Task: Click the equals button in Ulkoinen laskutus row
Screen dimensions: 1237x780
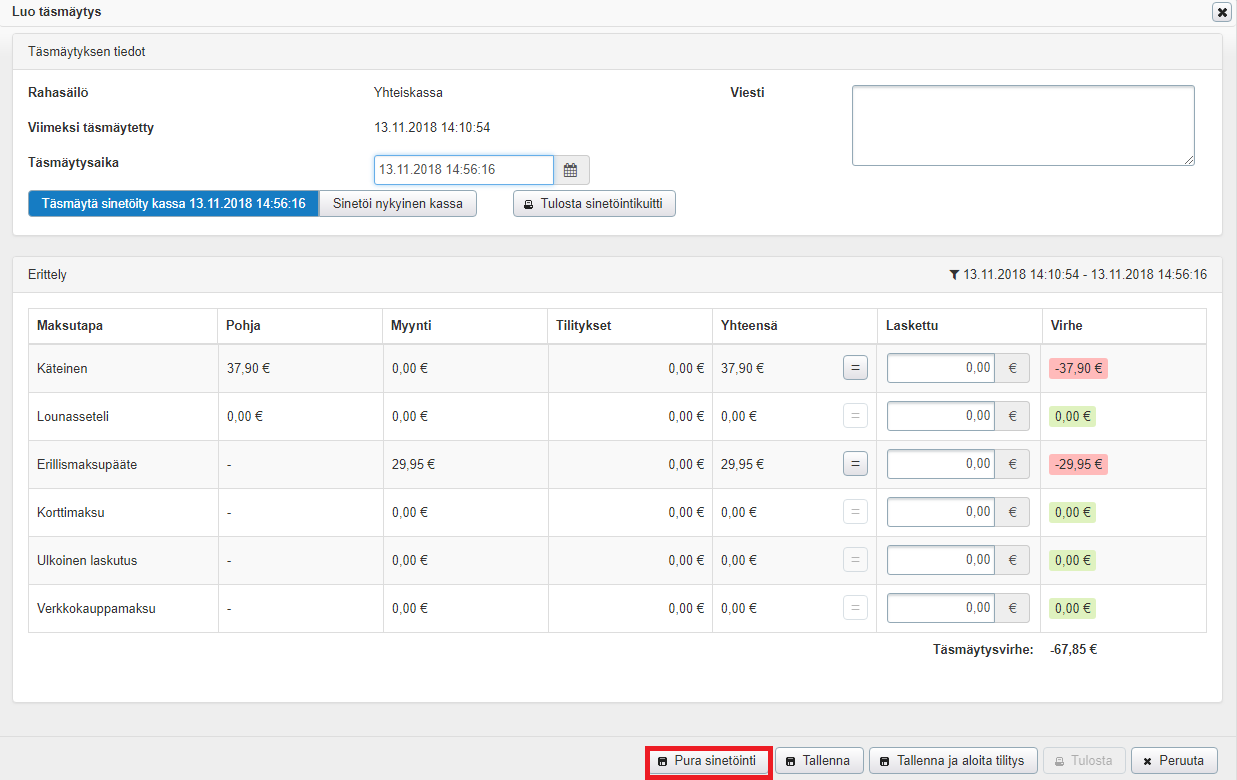Action: (x=855, y=560)
